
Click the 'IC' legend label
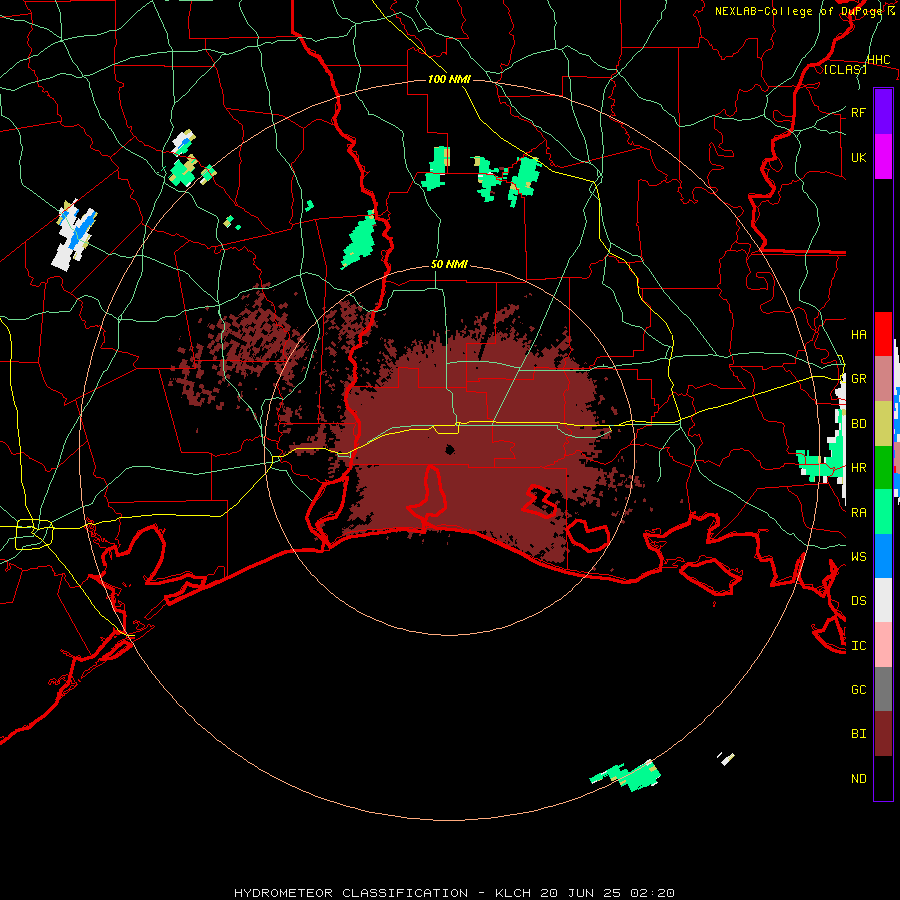(x=858, y=645)
